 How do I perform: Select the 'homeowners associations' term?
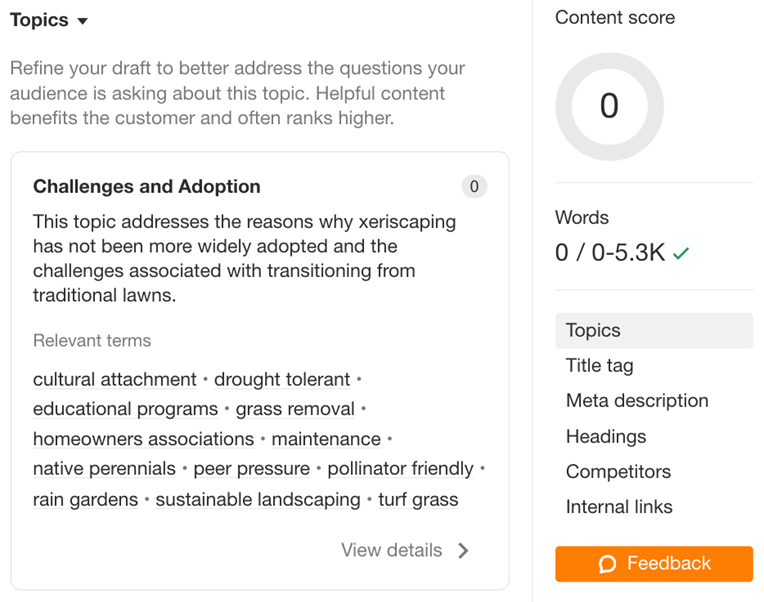click(x=143, y=439)
